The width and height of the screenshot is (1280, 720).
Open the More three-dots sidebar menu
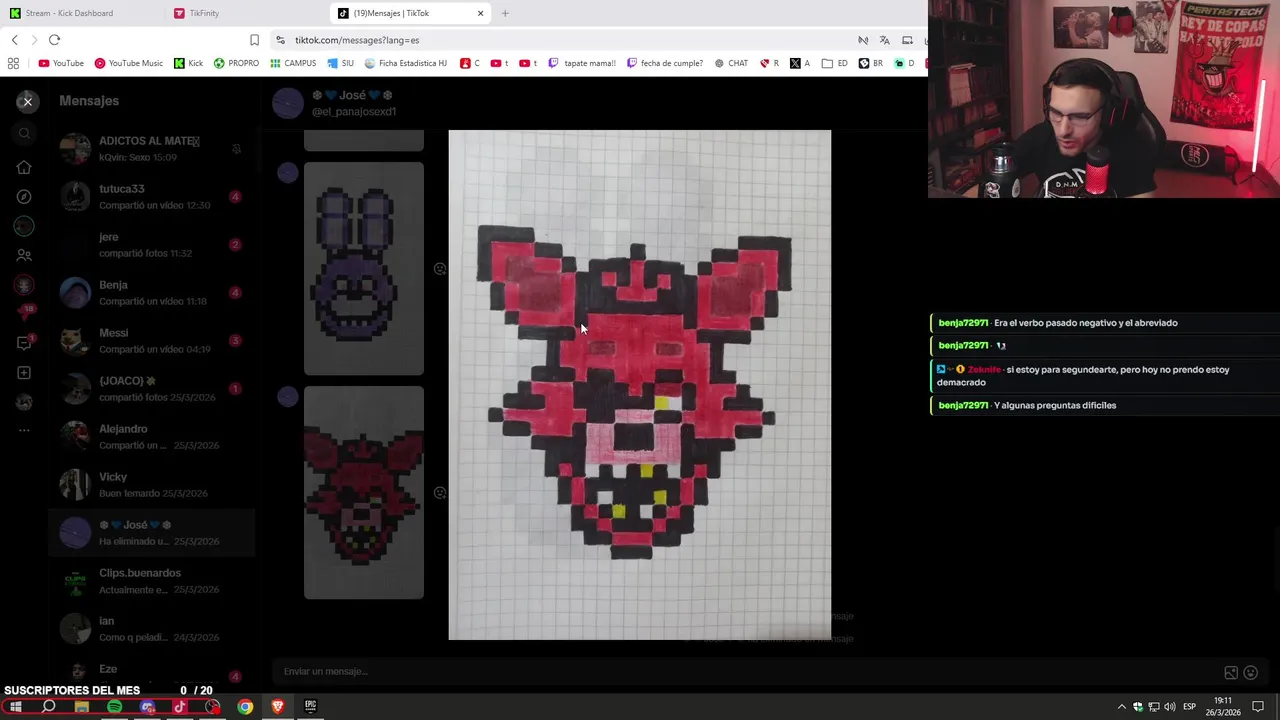[x=24, y=431]
